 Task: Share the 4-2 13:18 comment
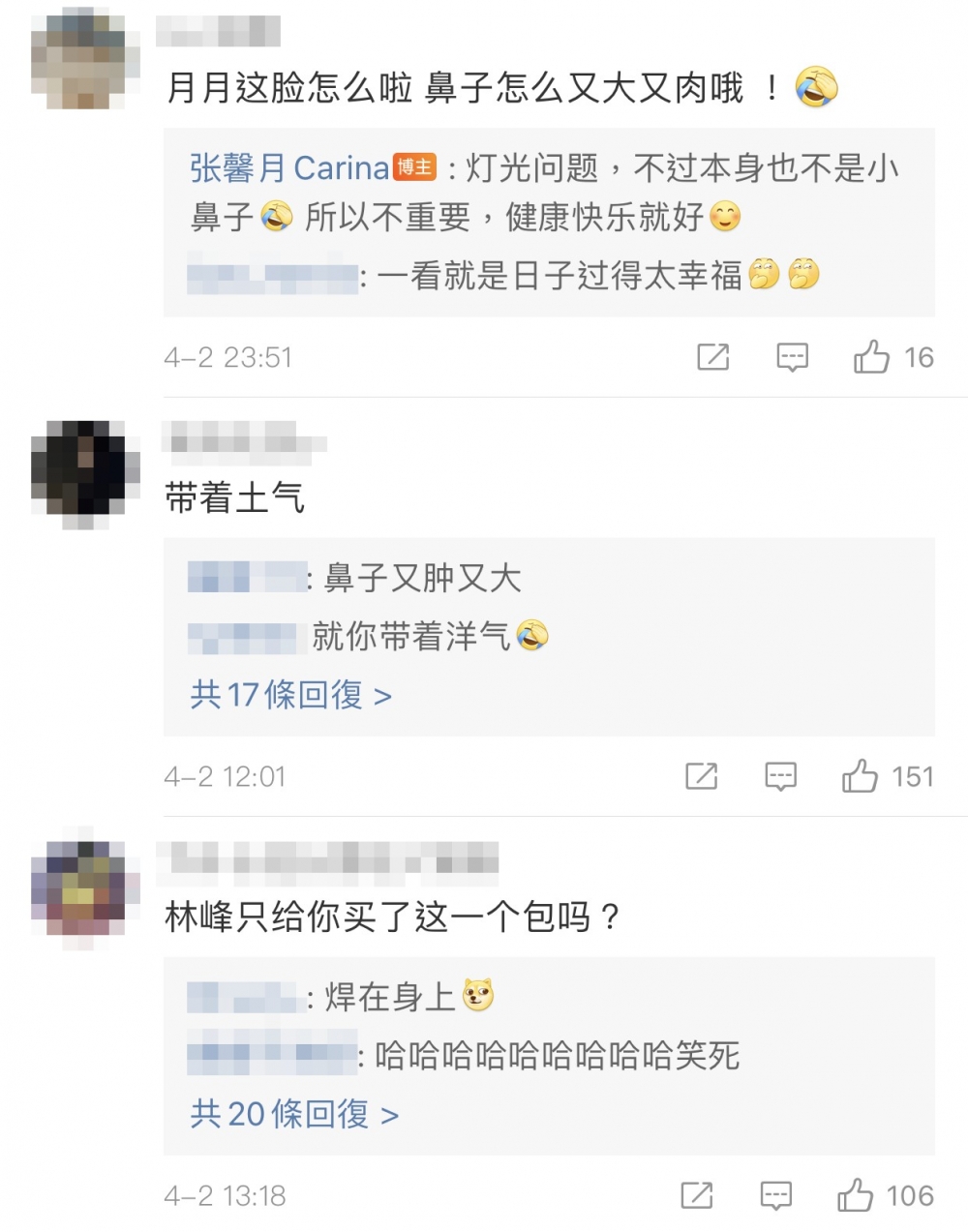click(x=697, y=1195)
